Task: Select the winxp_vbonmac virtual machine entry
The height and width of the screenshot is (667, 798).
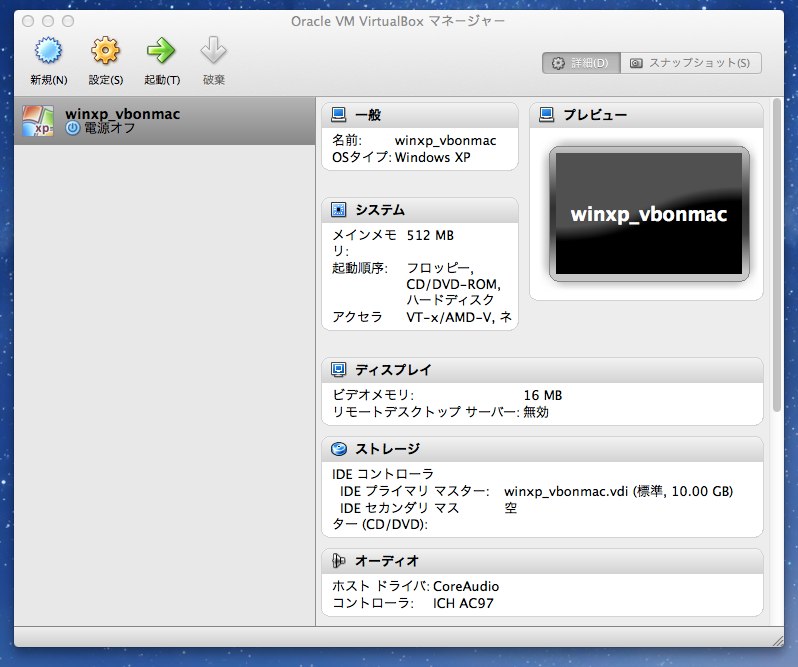Action: (x=165, y=121)
